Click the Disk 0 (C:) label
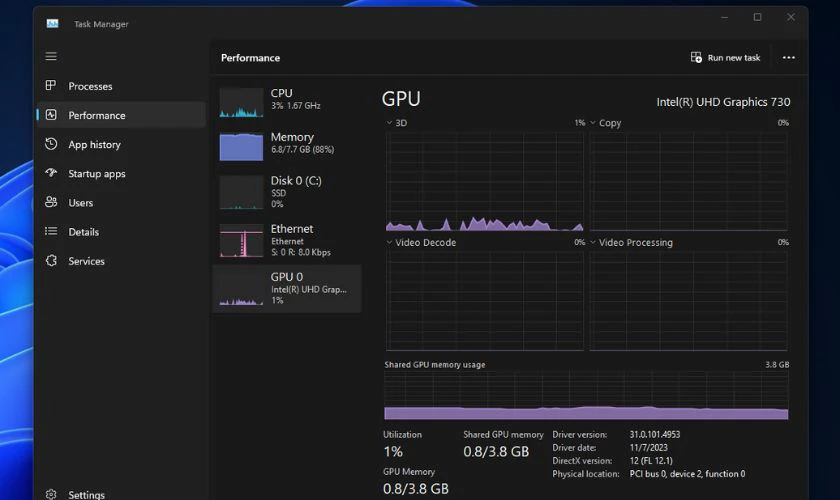This screenshot has height=500, width=840. pyautogui.click(x=296, y=181)
